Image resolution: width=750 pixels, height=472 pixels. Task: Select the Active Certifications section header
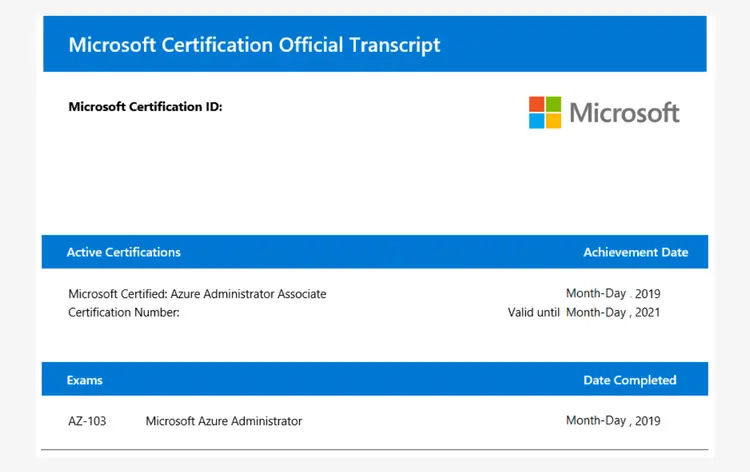coord(123,252)
